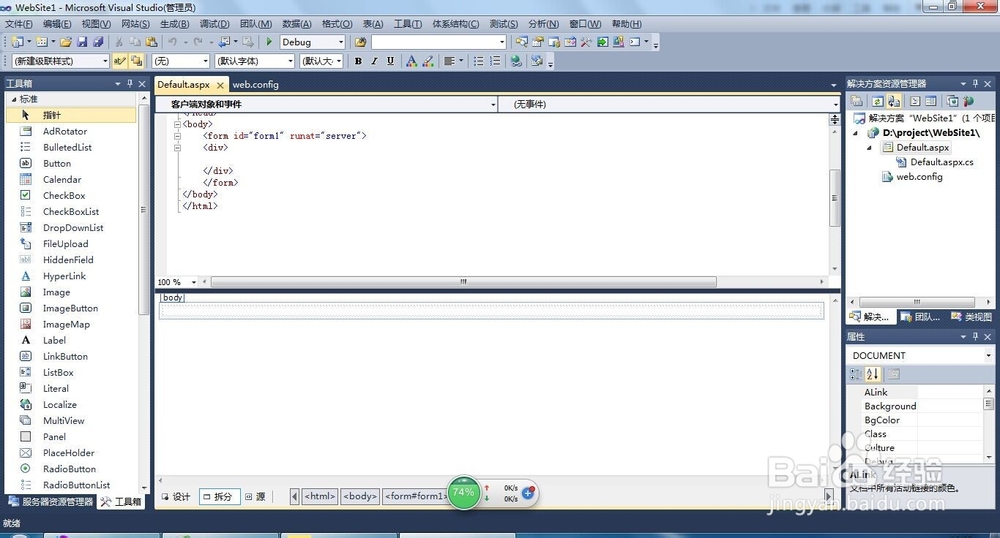Click the Convert to hyperlink icon
Viewport: 1000px width, 538px height.
point(516,61)
